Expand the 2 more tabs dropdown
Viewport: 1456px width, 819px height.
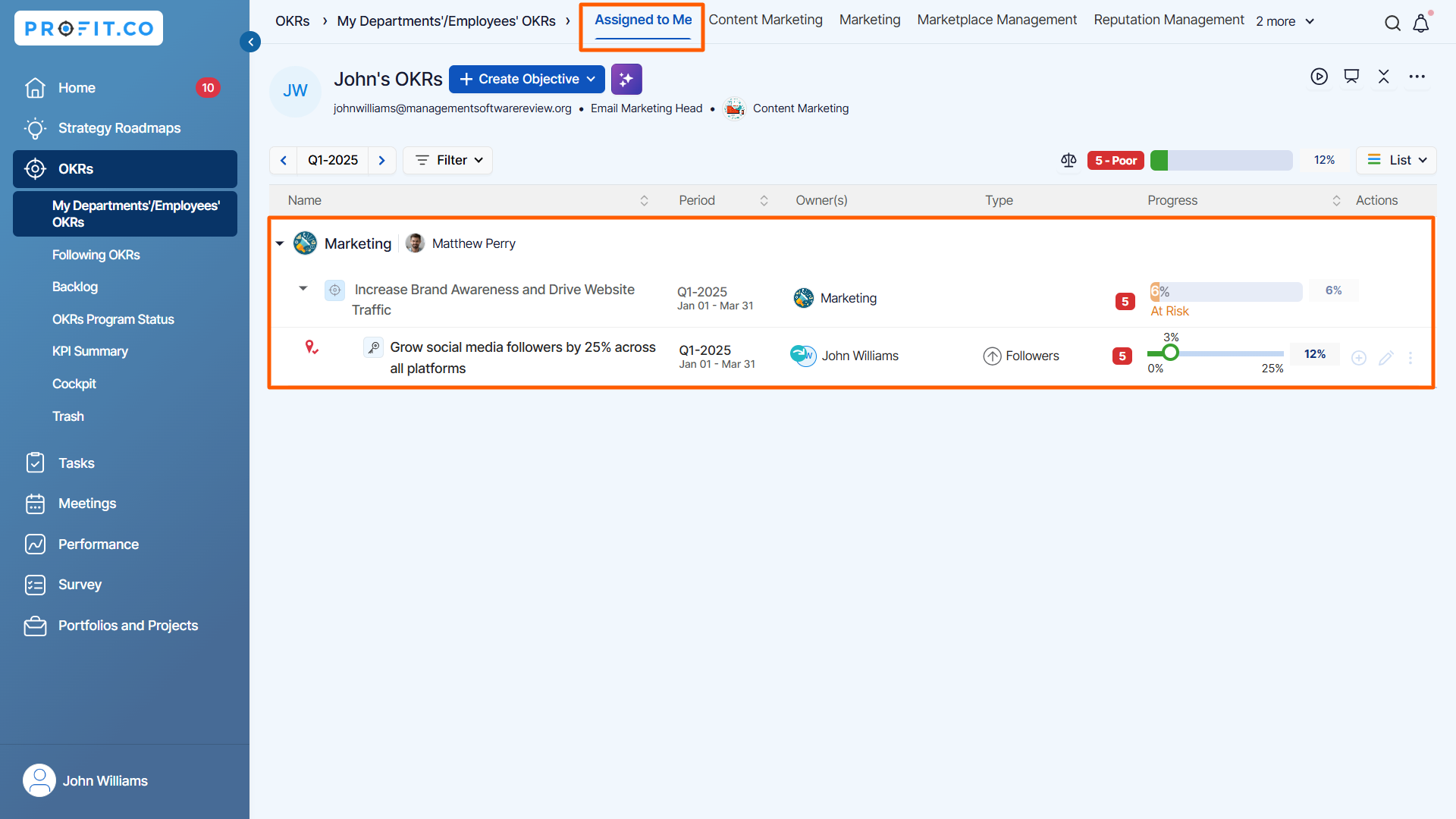[1285, 21]
